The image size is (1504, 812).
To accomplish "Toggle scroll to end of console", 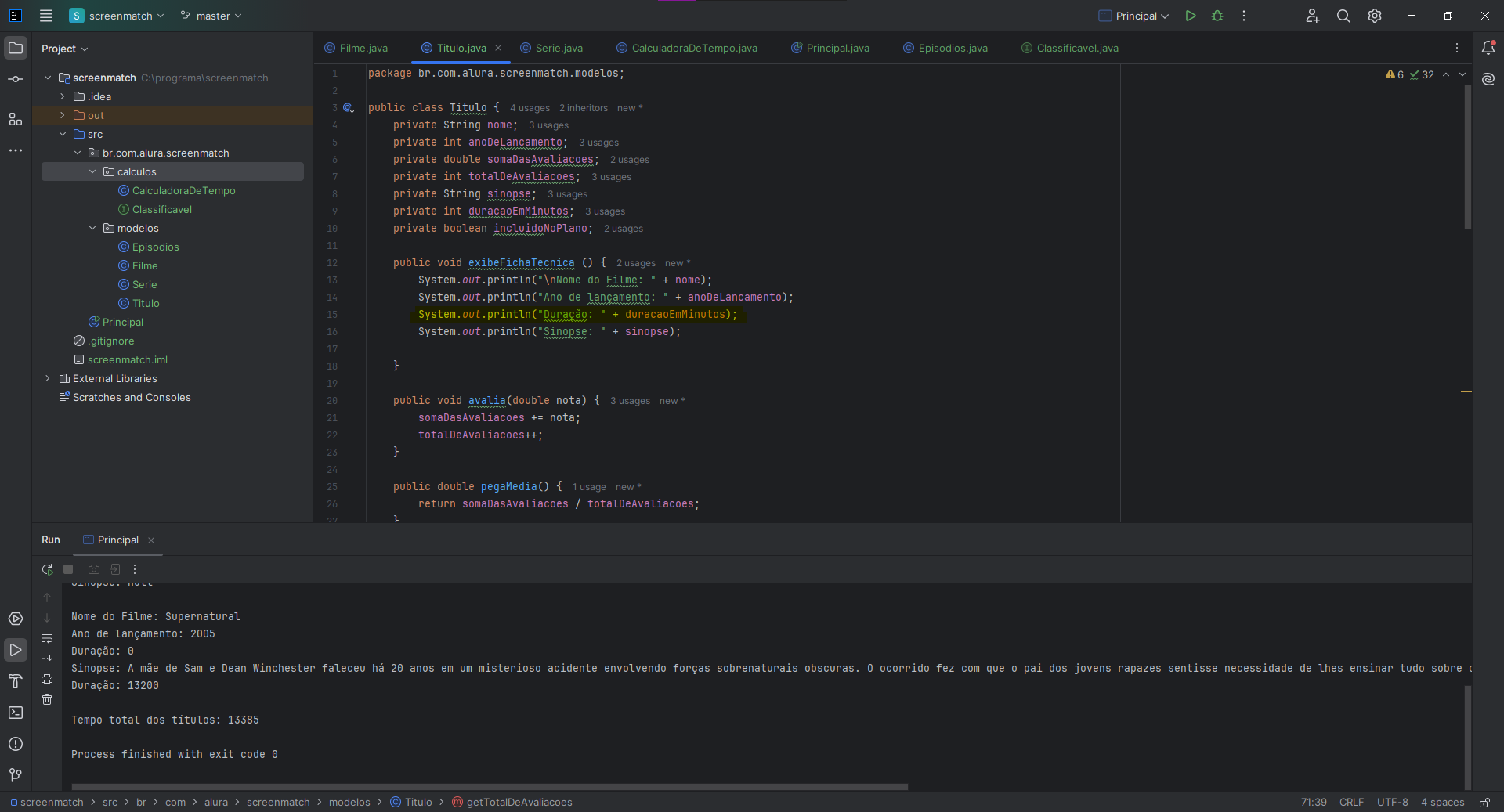I will 47,659.
